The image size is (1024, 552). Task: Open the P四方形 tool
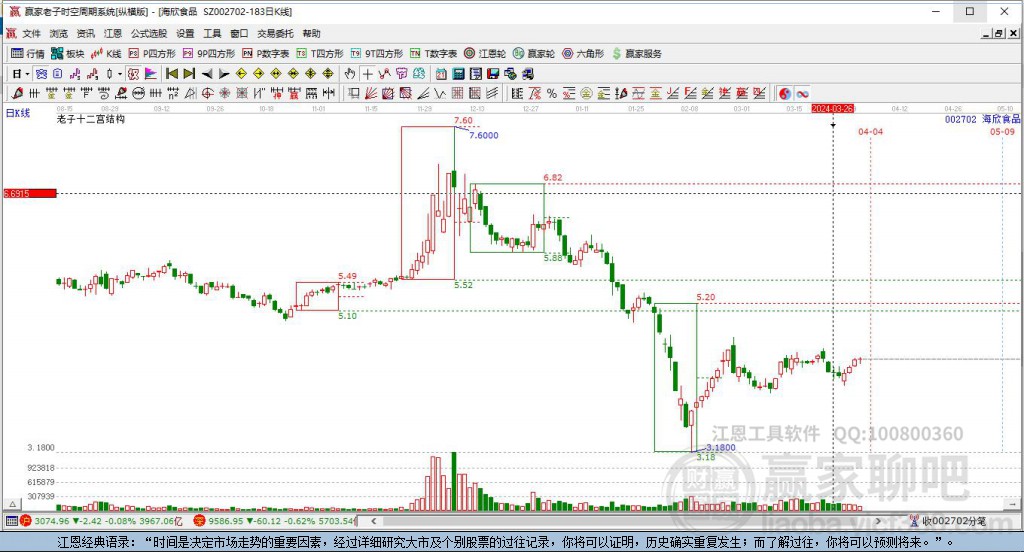click(x=152, y=54)
